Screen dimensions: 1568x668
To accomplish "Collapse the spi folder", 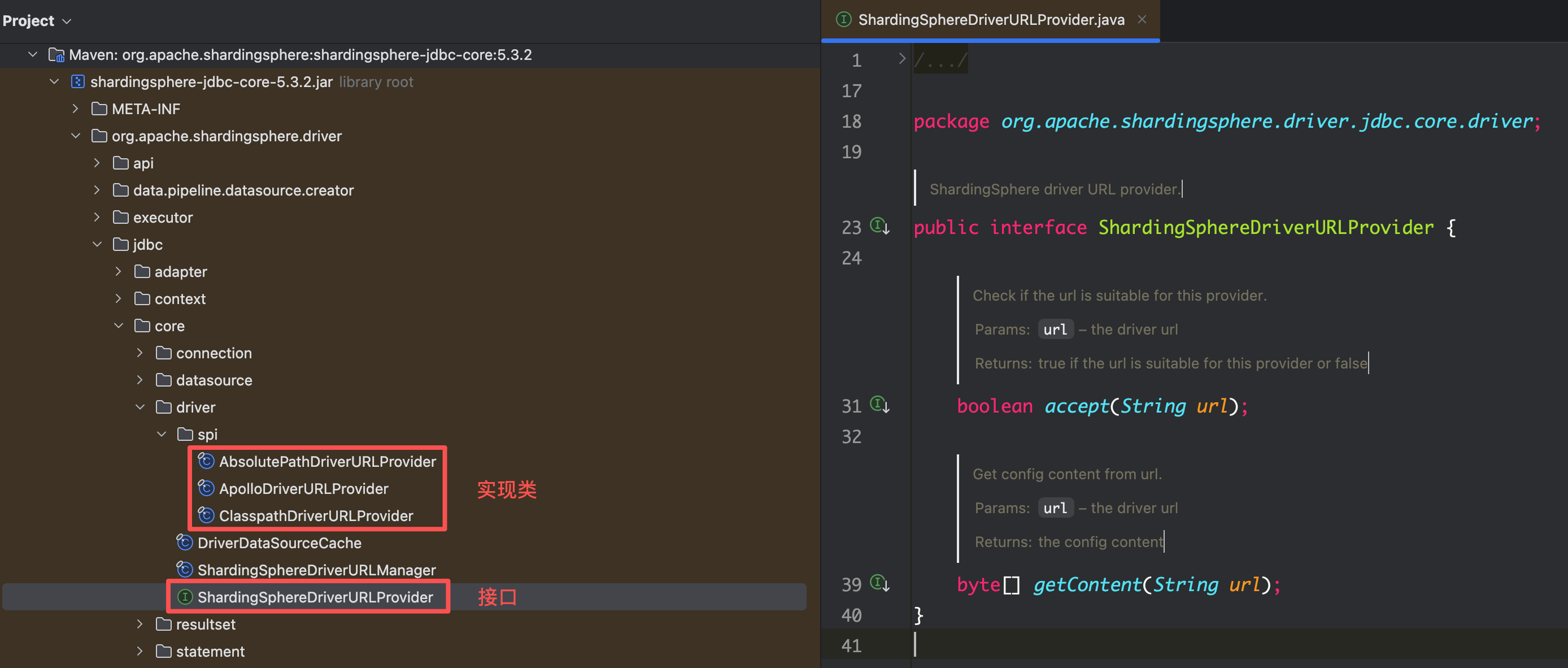I will click(162, 434).
